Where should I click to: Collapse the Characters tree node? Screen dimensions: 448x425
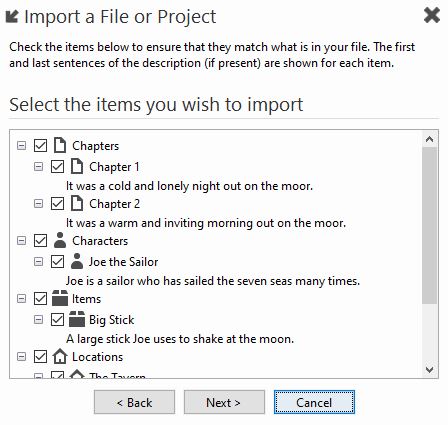(x=21, y=241)
